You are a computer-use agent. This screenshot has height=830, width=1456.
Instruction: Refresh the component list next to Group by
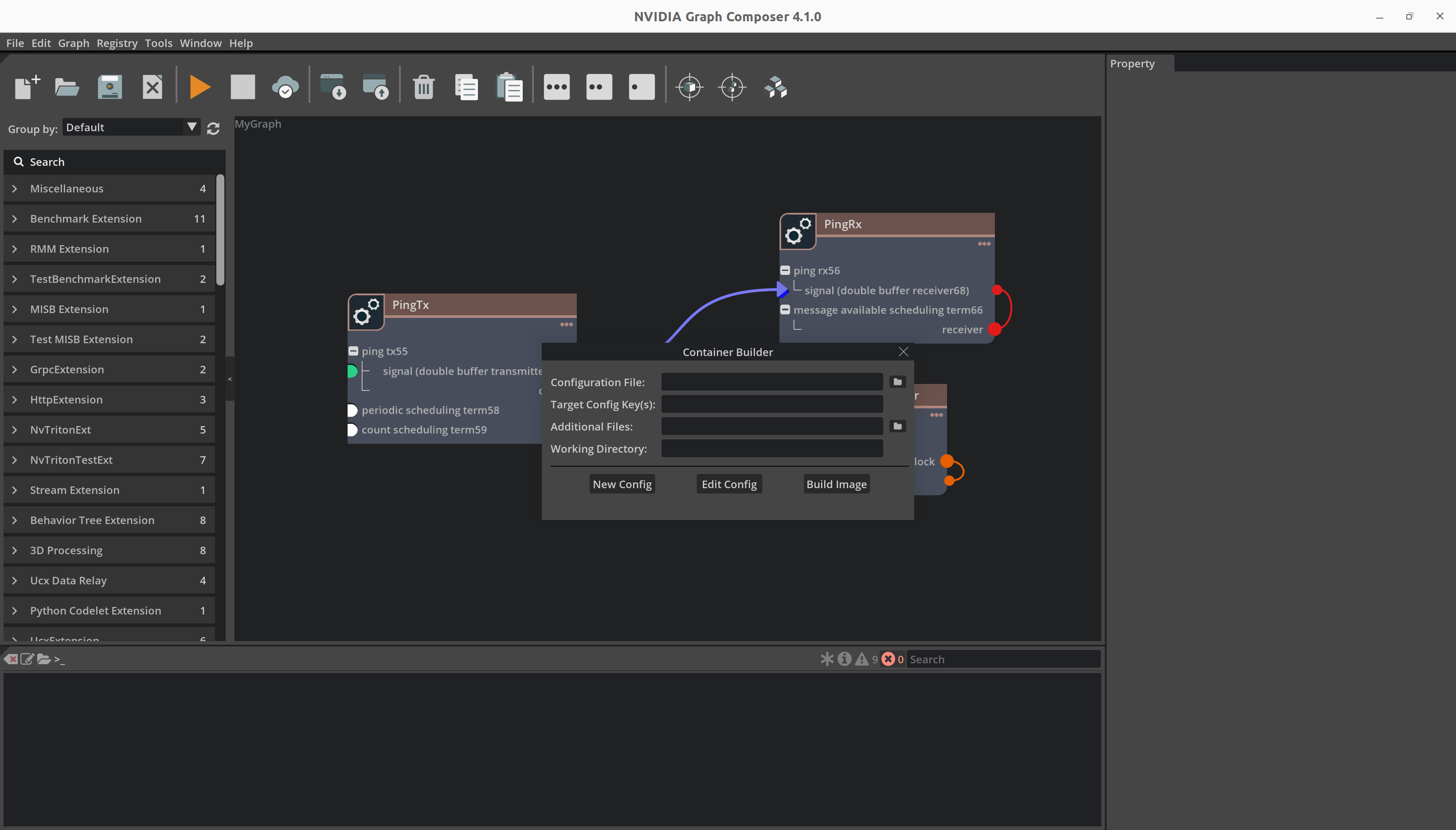click(x=213, y=129)
